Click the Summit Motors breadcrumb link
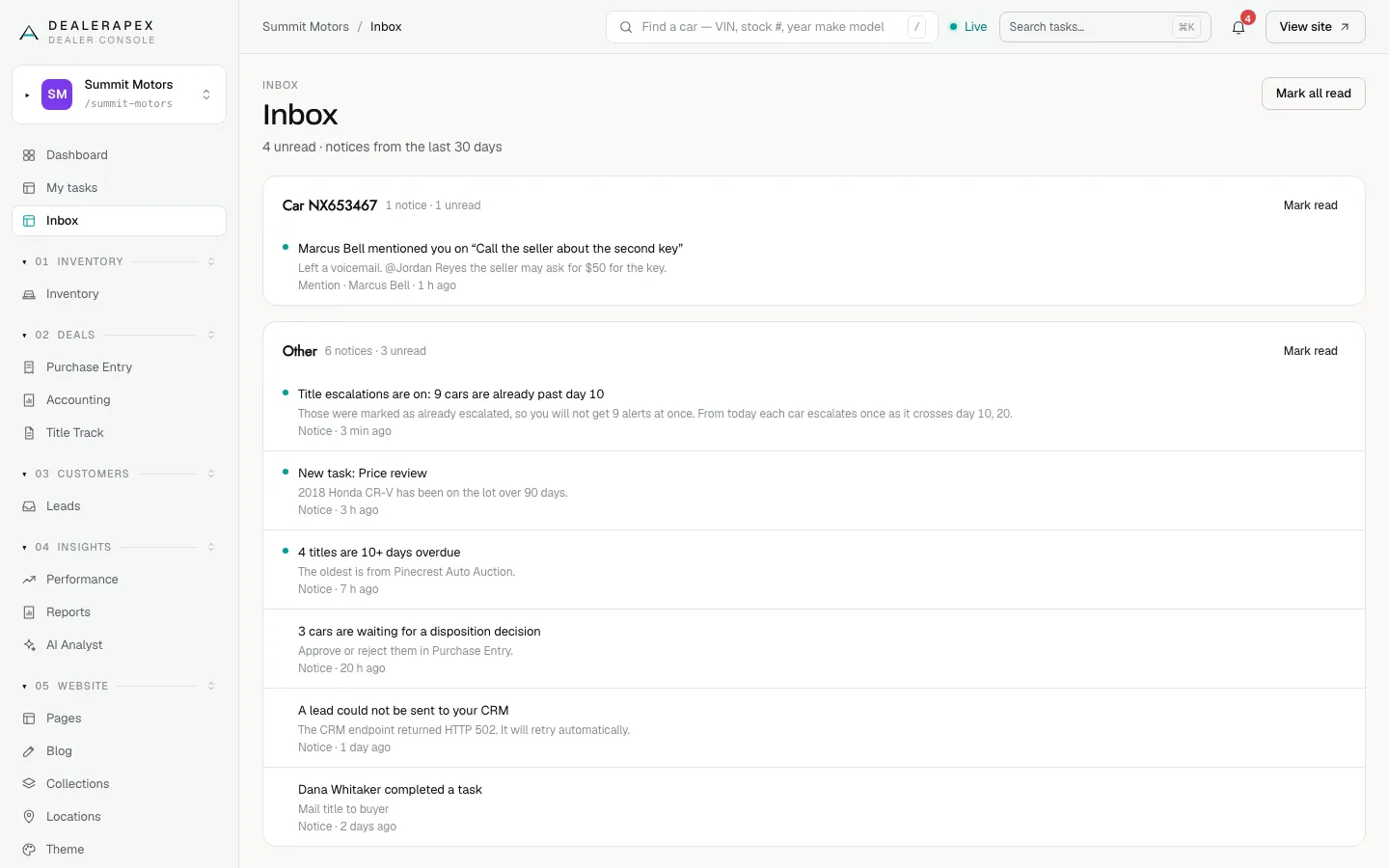The height and width of the screenshot is (868, 1389). (306, 27)
